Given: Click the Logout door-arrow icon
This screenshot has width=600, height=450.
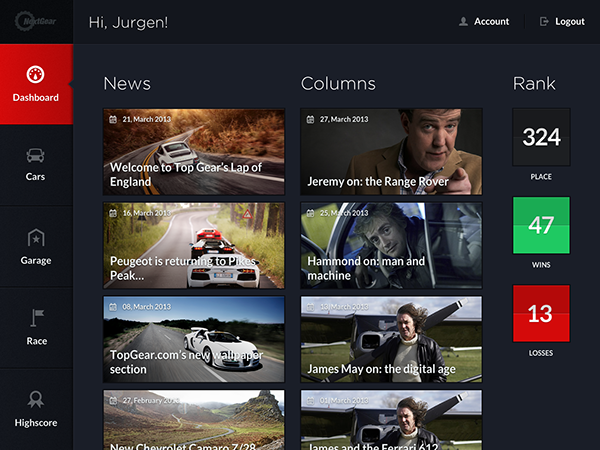Looking at the screenshot, I should coord(544,21).
